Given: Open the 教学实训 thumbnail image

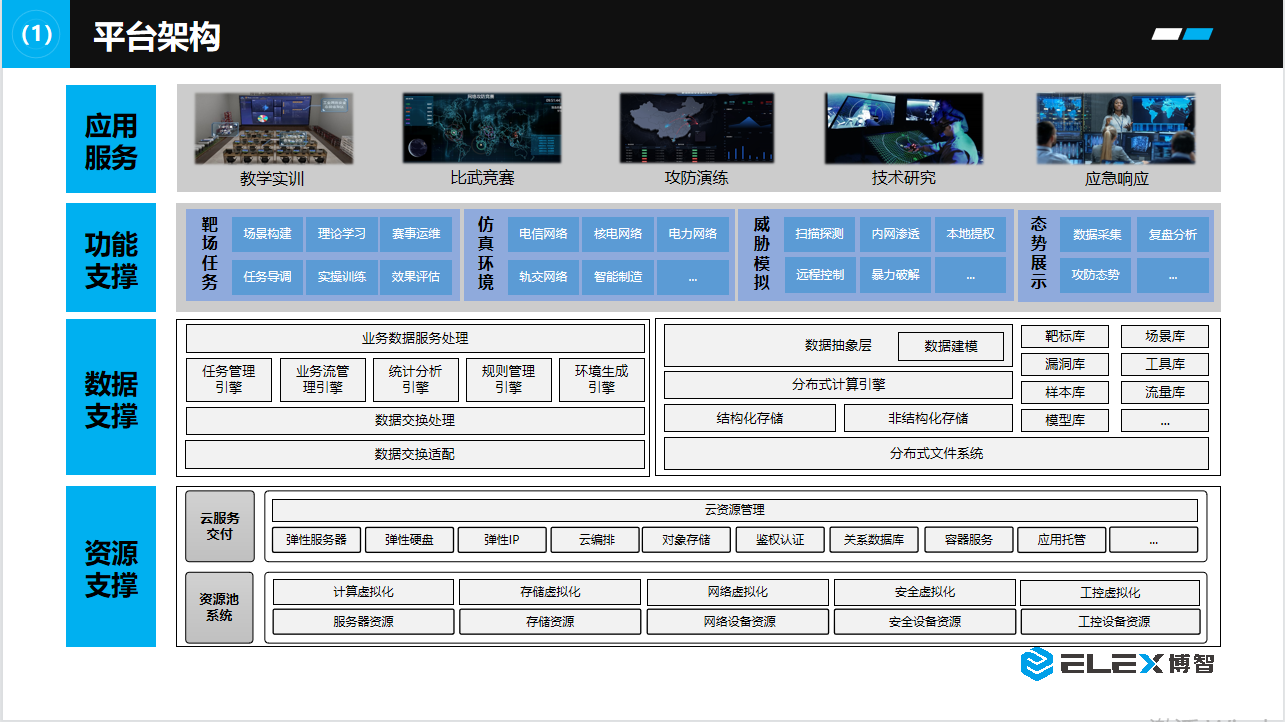Looking at the screenshot, I should pos(271,129).
